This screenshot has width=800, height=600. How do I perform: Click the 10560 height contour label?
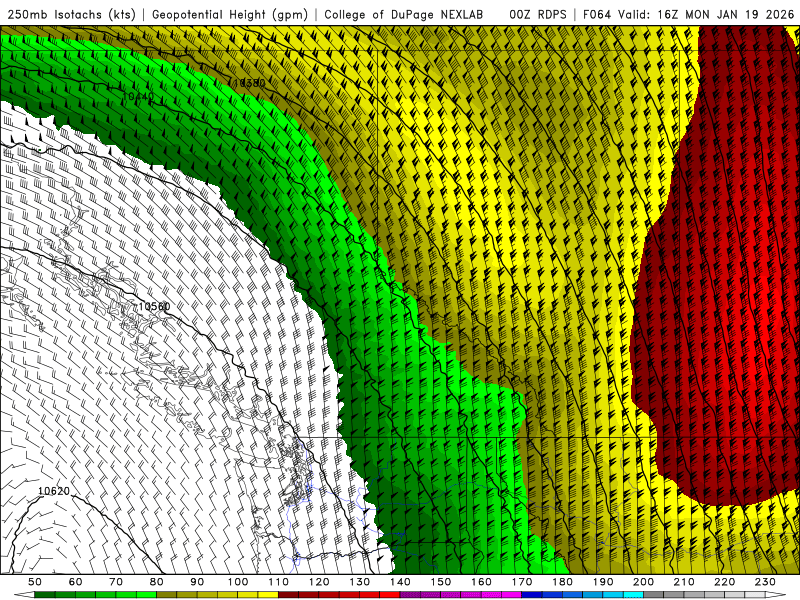154,306
